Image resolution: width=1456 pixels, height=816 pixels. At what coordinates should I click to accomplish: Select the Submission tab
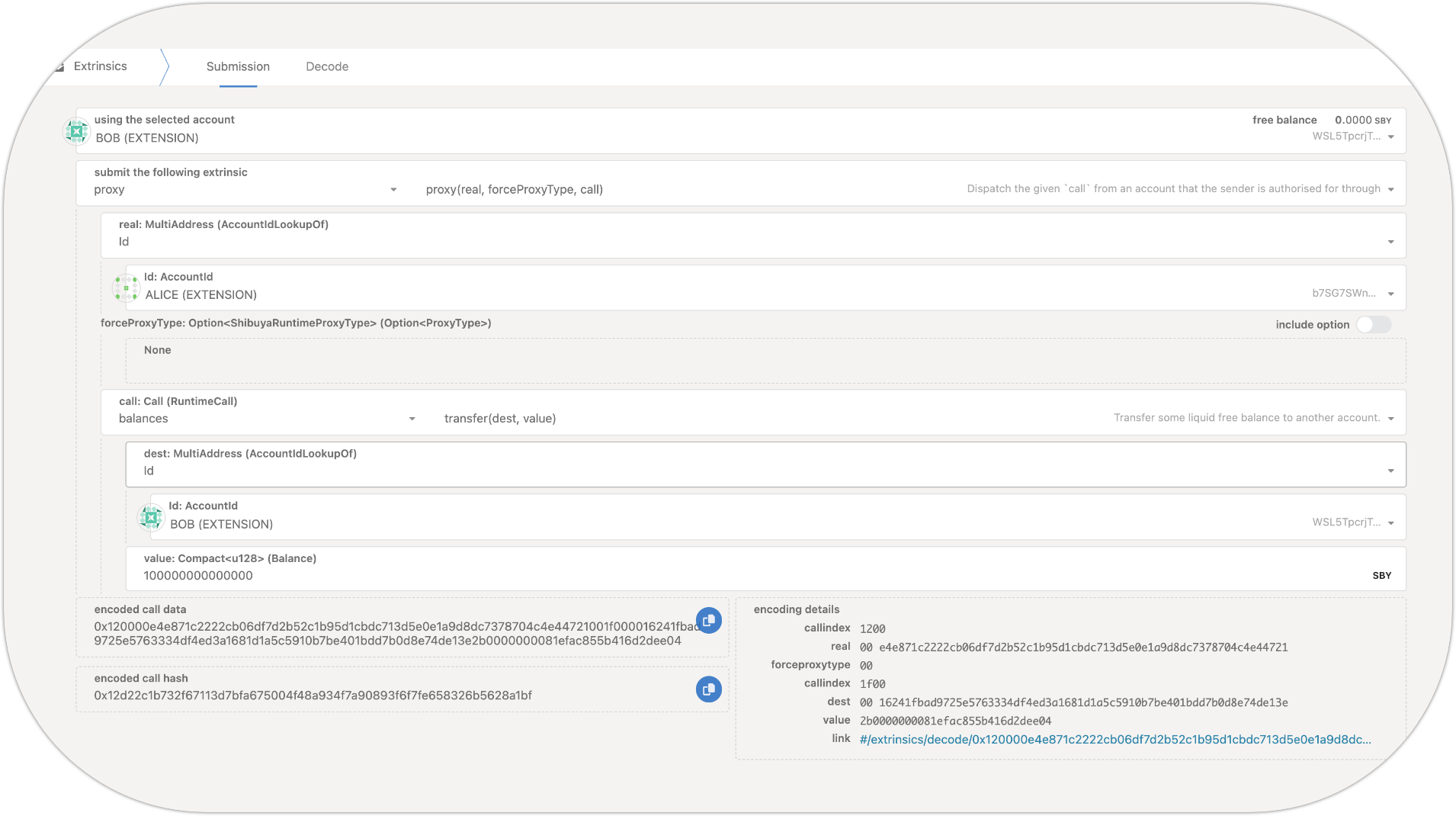238,67
